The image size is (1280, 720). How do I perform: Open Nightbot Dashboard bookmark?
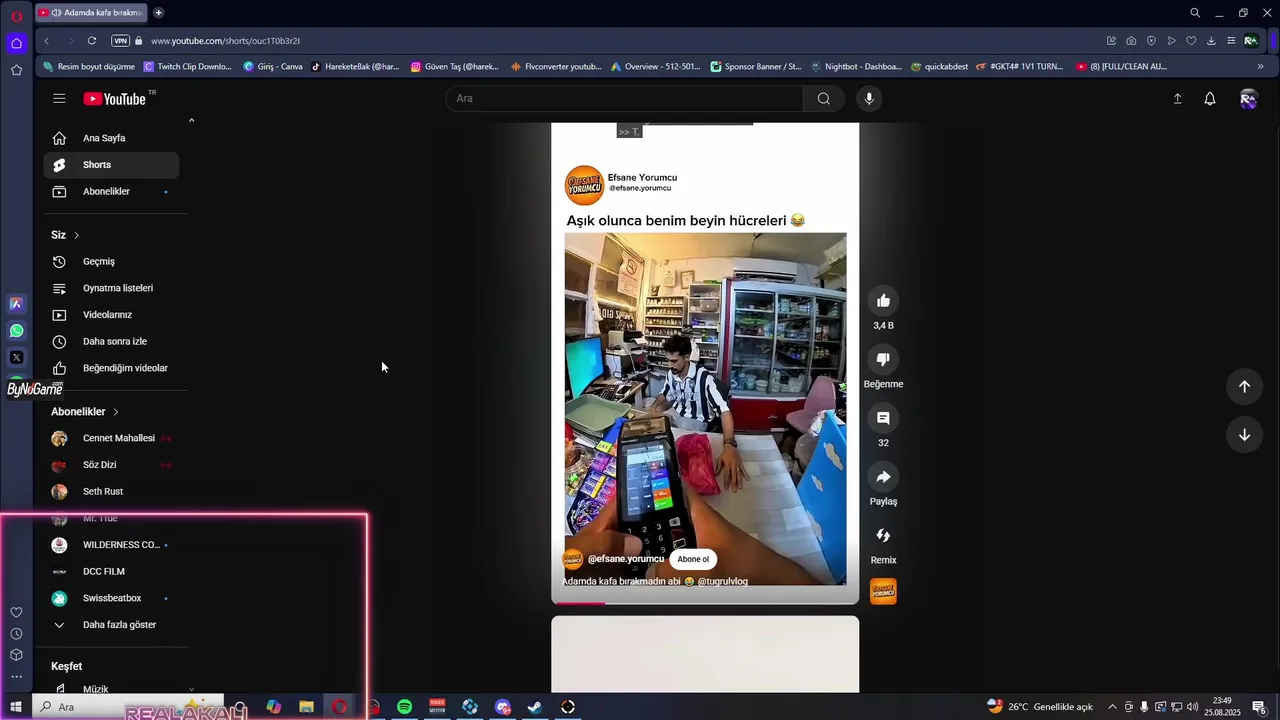pyautogui.click(x=856, y=67)
